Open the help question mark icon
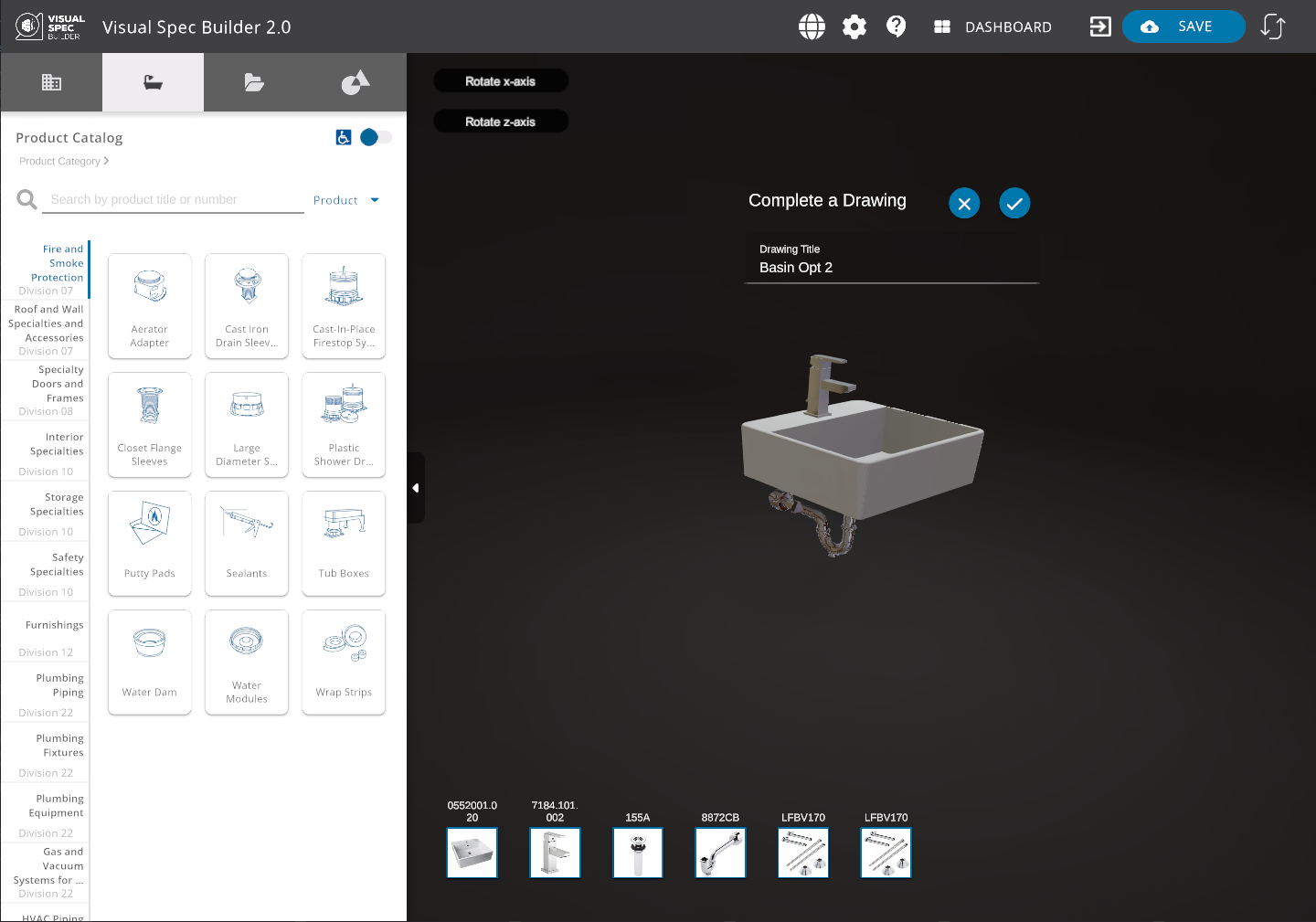 tap(897, 26)
